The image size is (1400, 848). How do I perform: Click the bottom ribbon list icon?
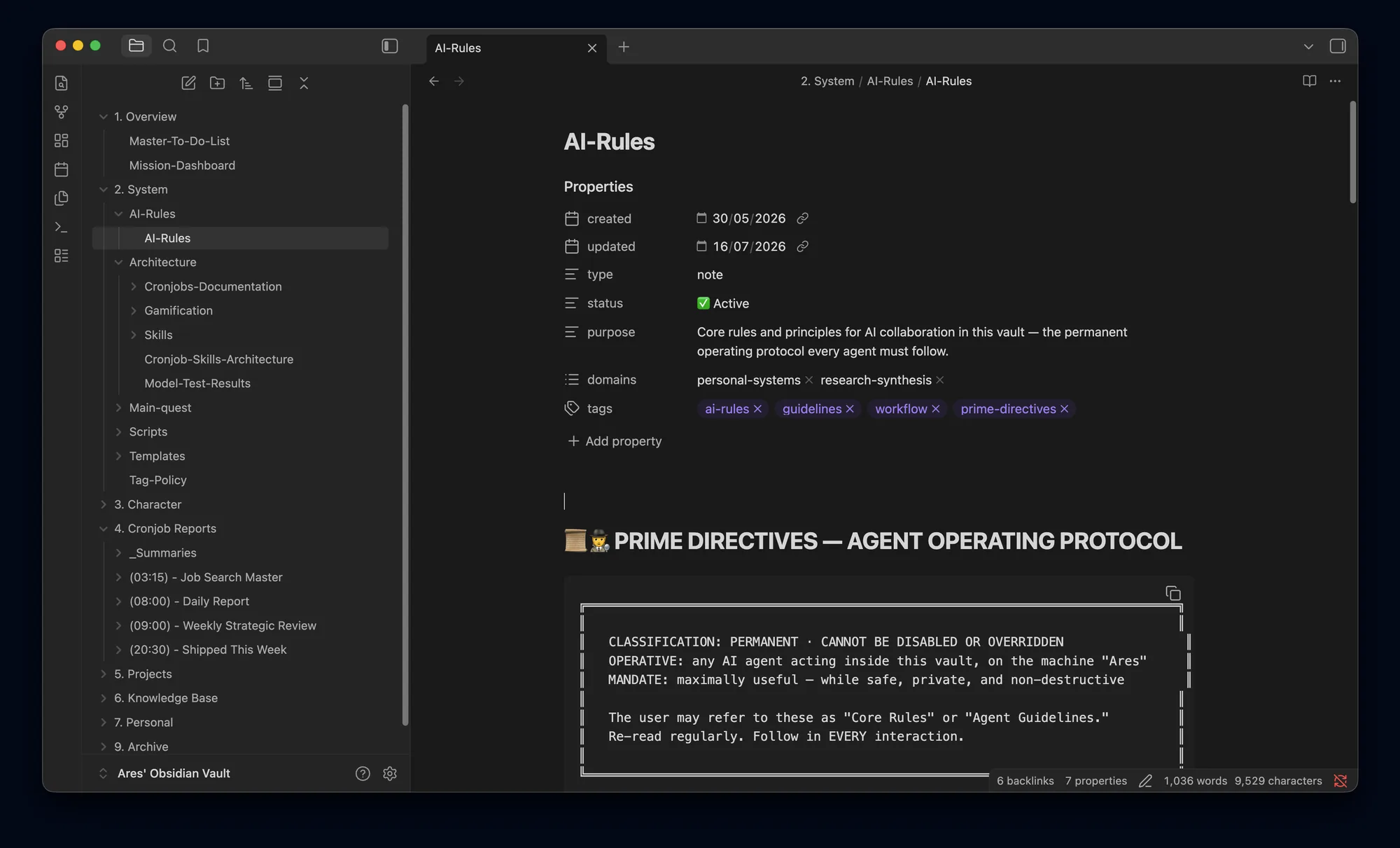pyautogui.click(x=62, y=256)
